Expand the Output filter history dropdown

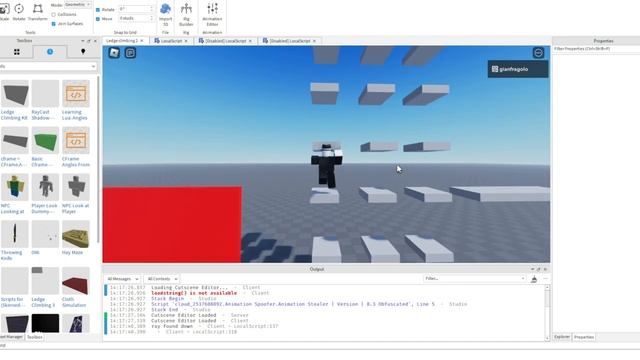coord(523,278)
